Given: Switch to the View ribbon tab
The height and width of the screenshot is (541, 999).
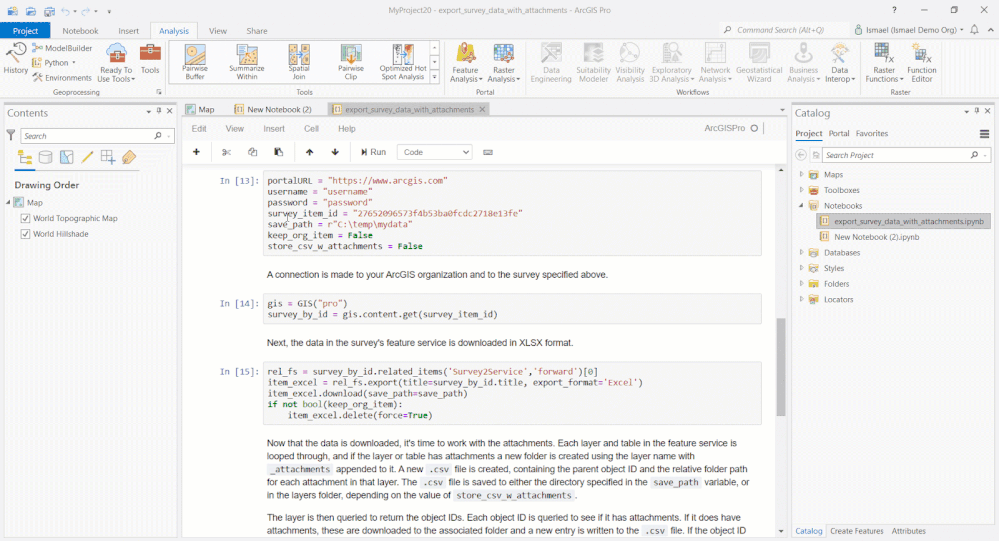Looking at the screenshot, I should [x=218, y=31].
